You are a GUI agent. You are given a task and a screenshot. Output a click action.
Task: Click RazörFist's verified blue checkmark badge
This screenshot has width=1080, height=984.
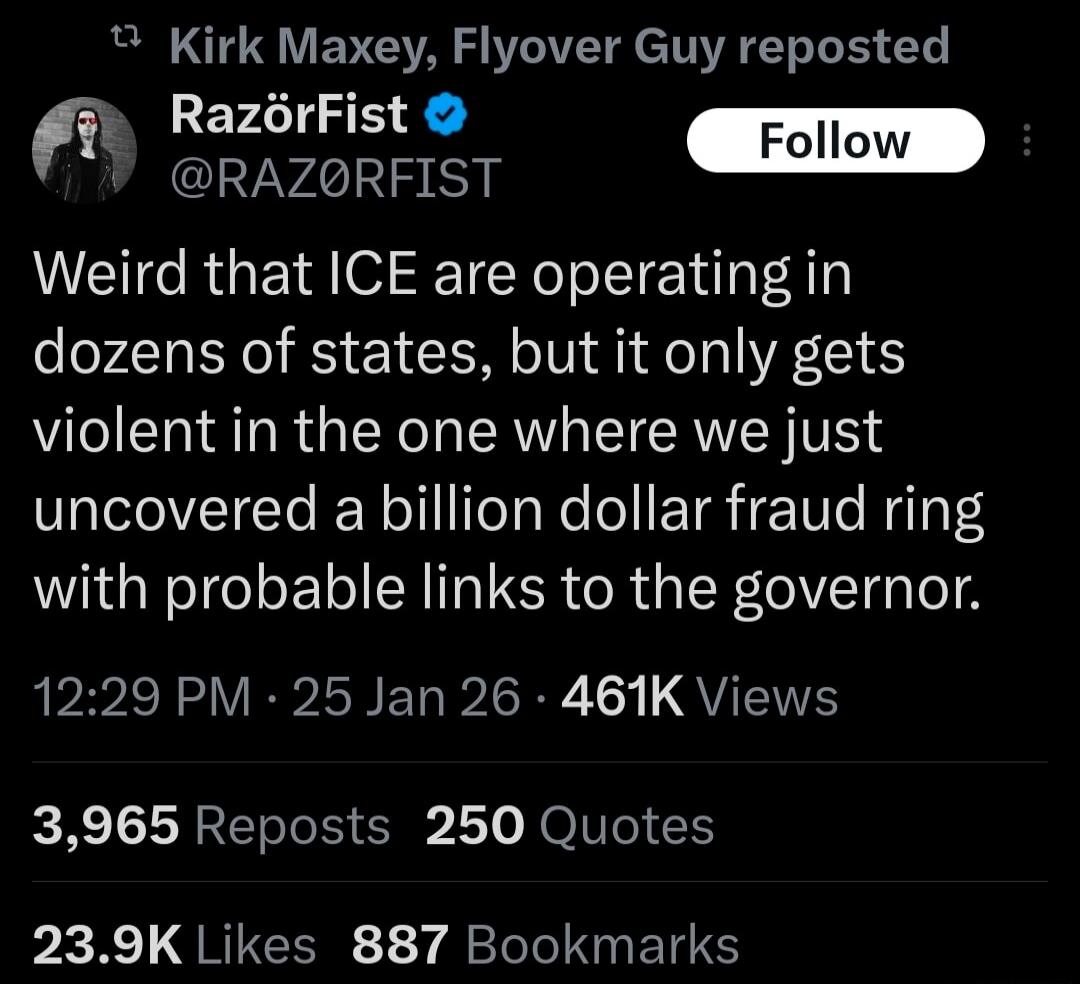tap(443, 115)
